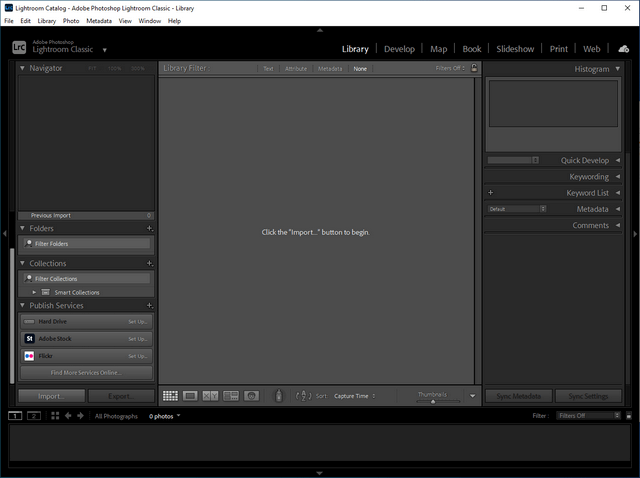The height and width of the screenshot is (478, 640).
Task: Expand the Smart Collections group
Action: tap(34, 292)
